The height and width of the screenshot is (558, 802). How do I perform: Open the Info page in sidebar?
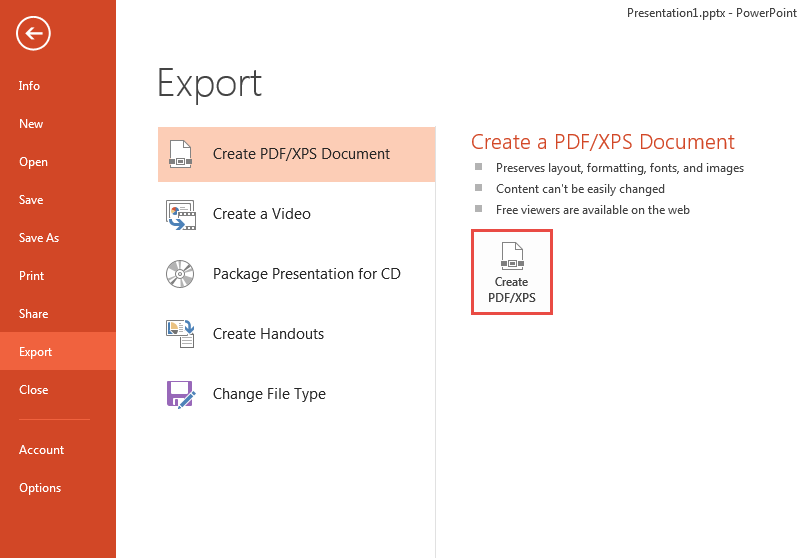tap(30, 86)
